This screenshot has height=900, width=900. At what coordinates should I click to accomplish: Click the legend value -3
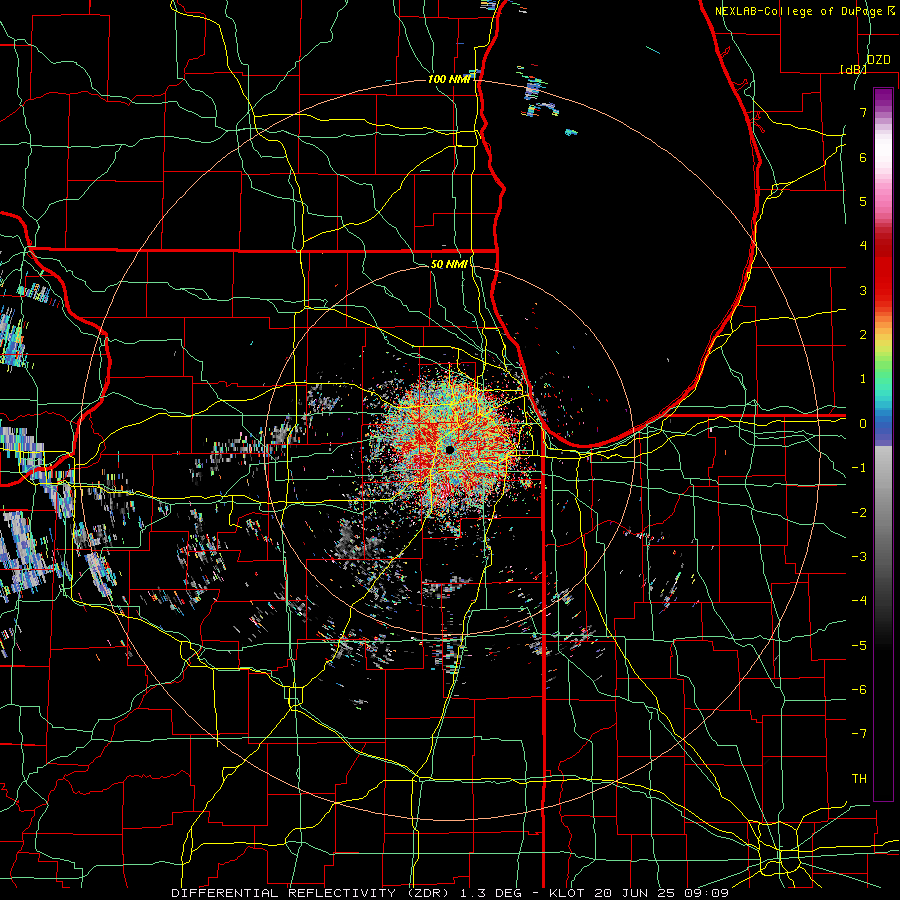859,557
